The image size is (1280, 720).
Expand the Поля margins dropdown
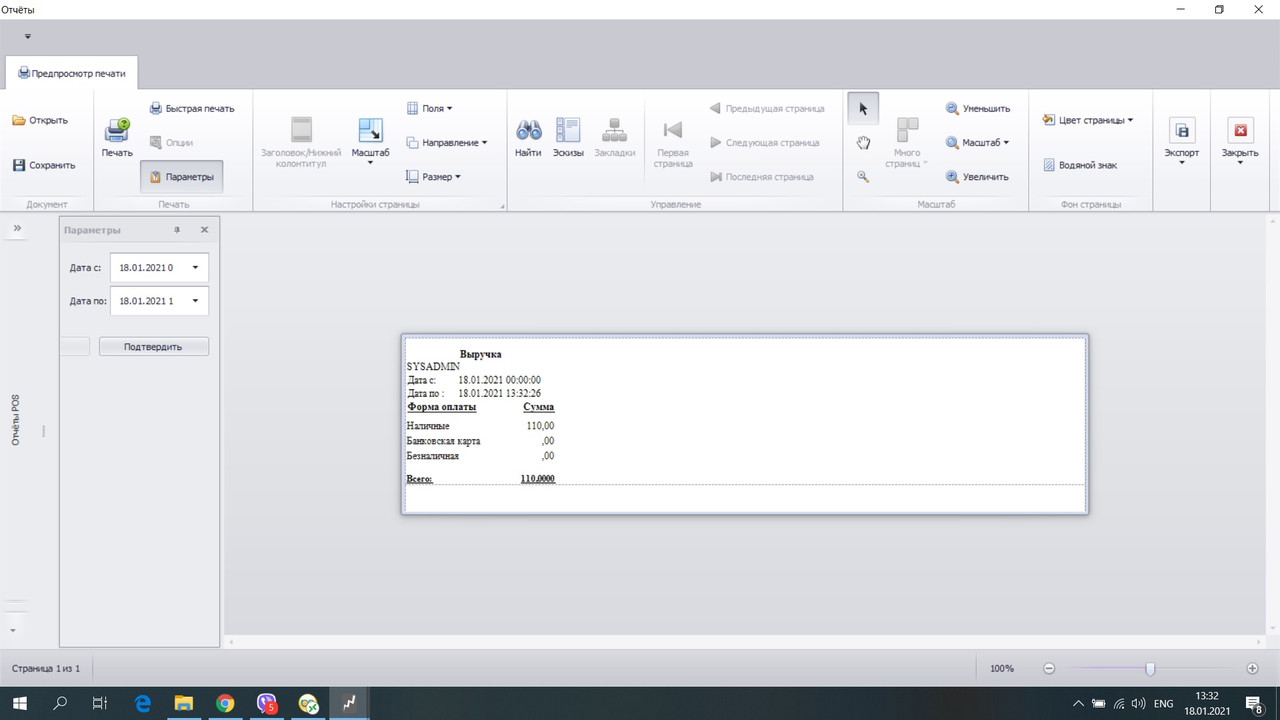[x=429, y=108]
